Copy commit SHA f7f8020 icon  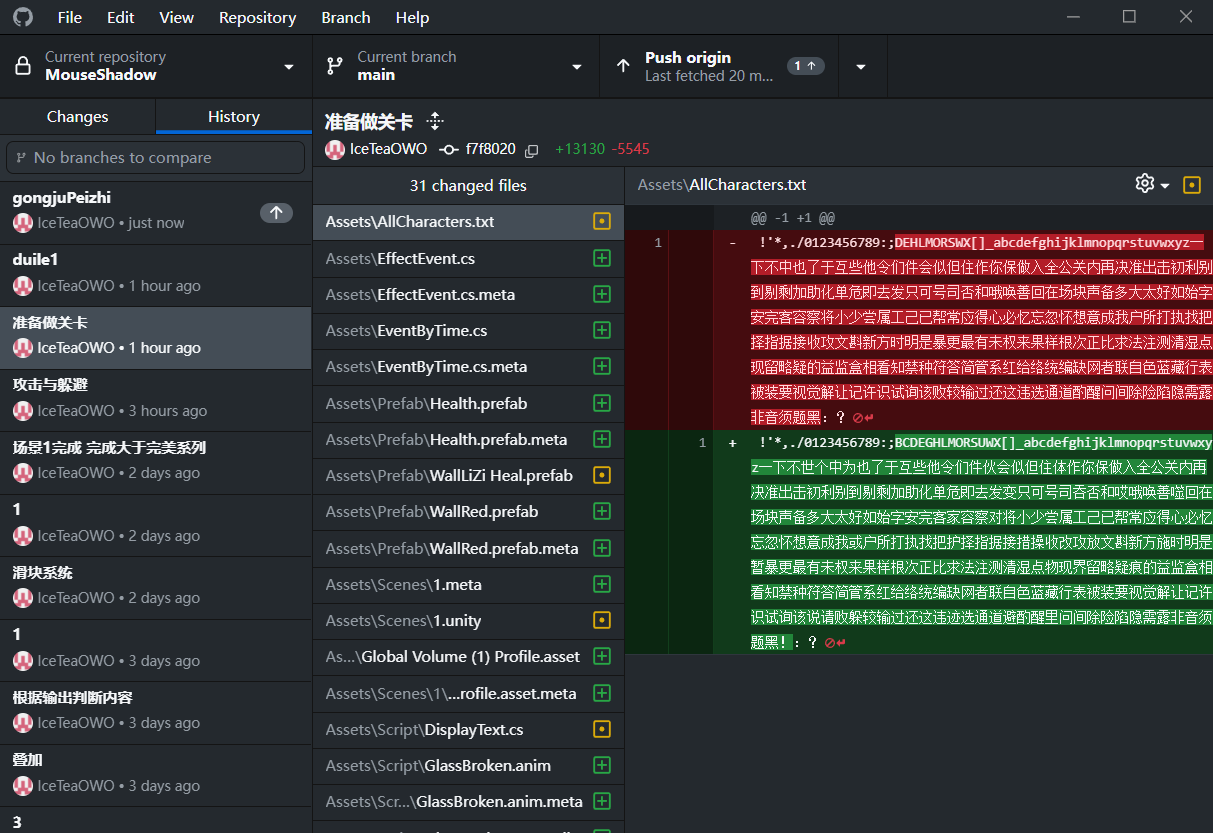[x=532, y=150]
